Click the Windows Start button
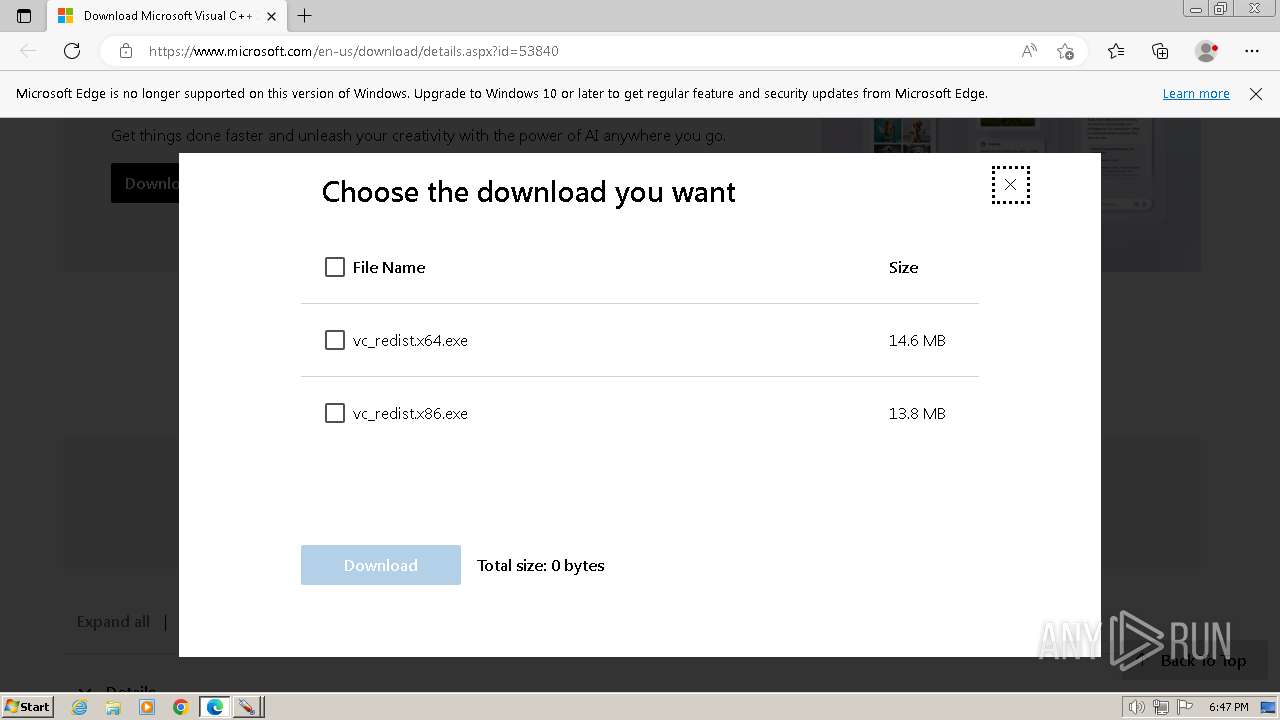The width and height of the screenshot is (1280, 720). click(28, 706)
